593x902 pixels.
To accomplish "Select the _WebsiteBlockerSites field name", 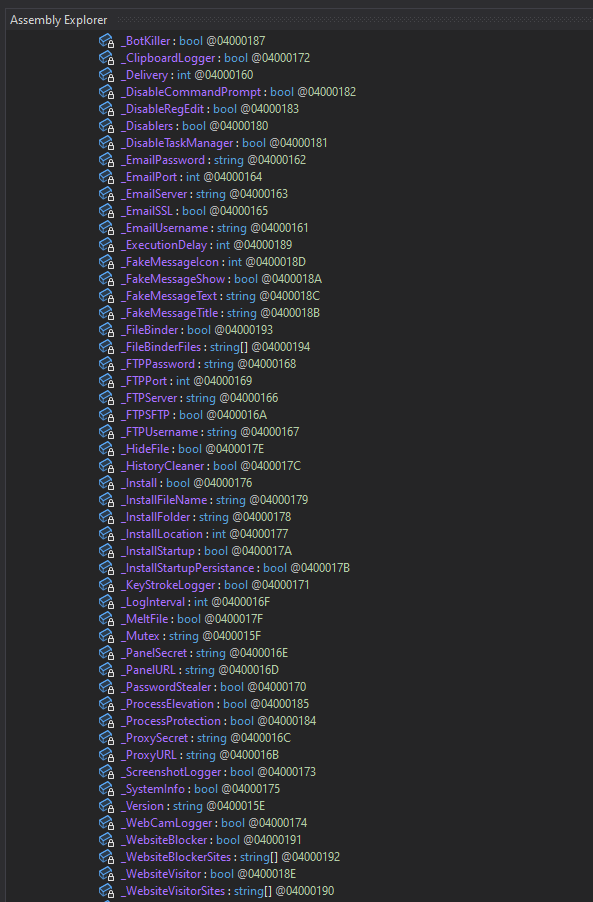I will (x=176, y=857).
